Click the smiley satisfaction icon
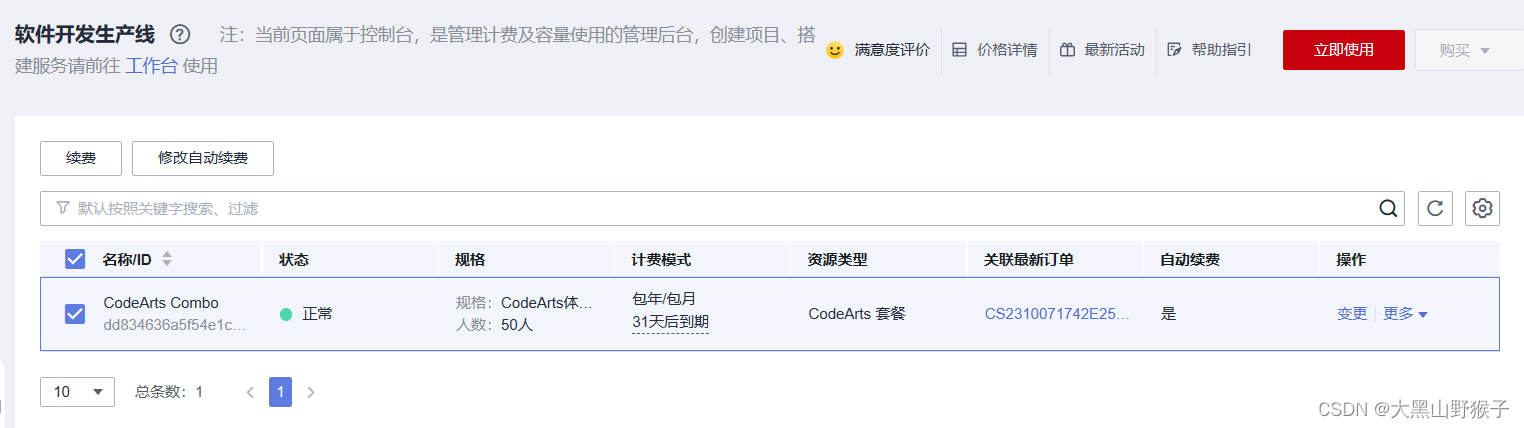The height and width of the screenshot is (428, 1524). pyautogui.click(x=835, y=50)
